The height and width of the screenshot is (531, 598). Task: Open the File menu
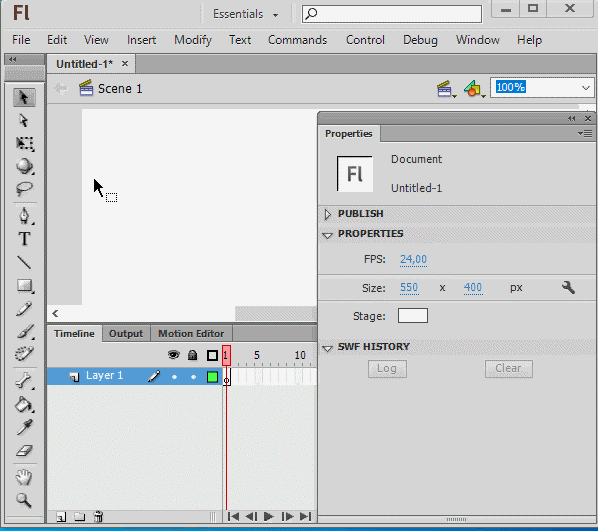21,40
